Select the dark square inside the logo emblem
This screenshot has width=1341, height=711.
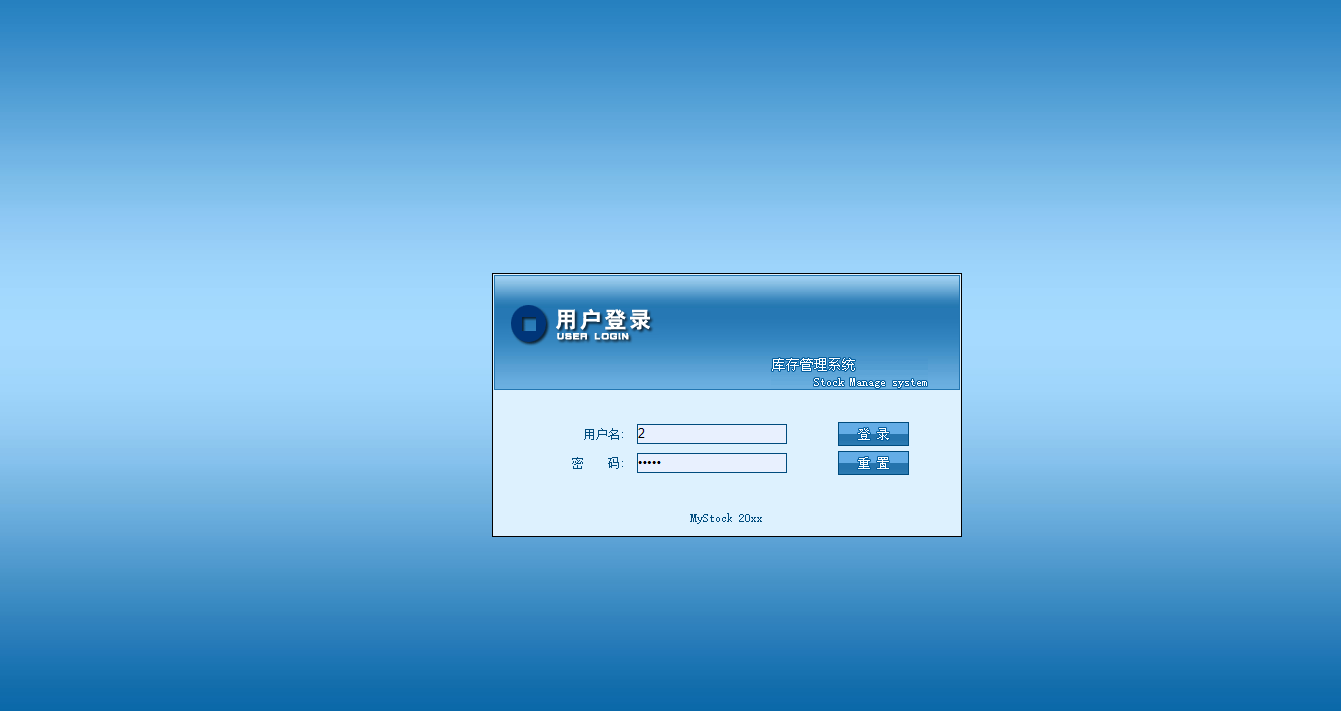pos(529,324)
